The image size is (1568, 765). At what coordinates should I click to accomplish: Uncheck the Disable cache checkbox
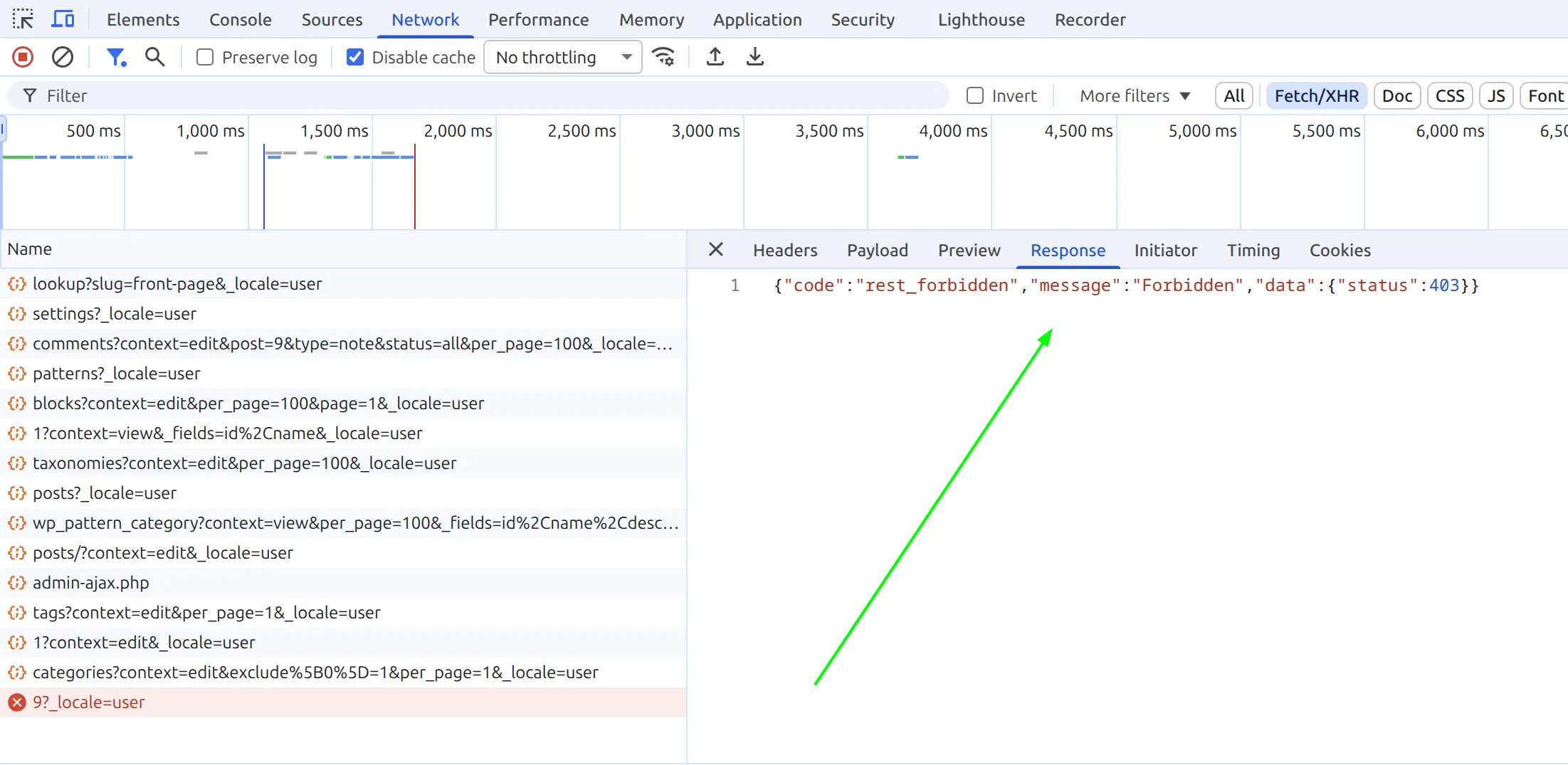tap(354, 57)
